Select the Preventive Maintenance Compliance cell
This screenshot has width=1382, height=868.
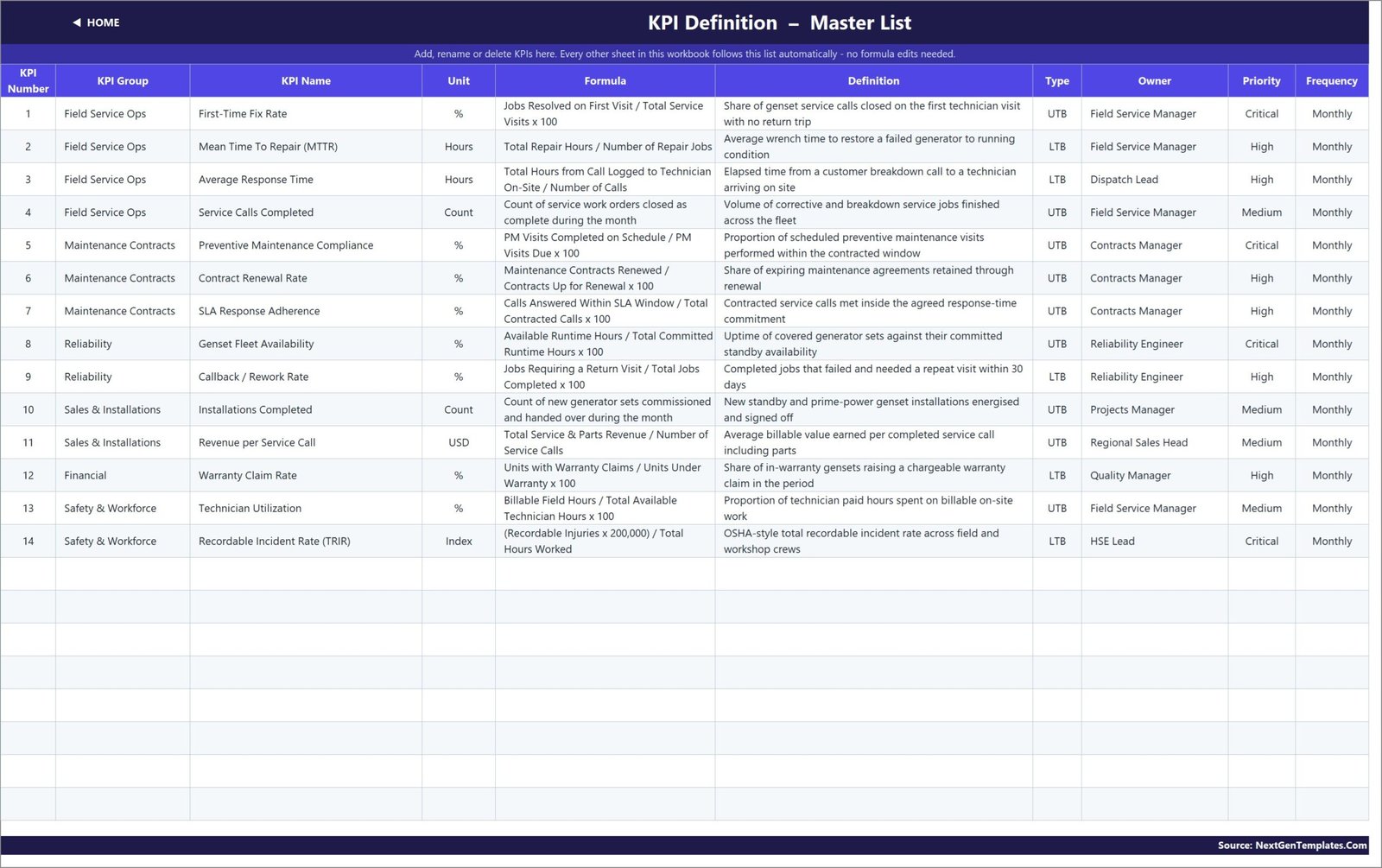click(306, 245)
